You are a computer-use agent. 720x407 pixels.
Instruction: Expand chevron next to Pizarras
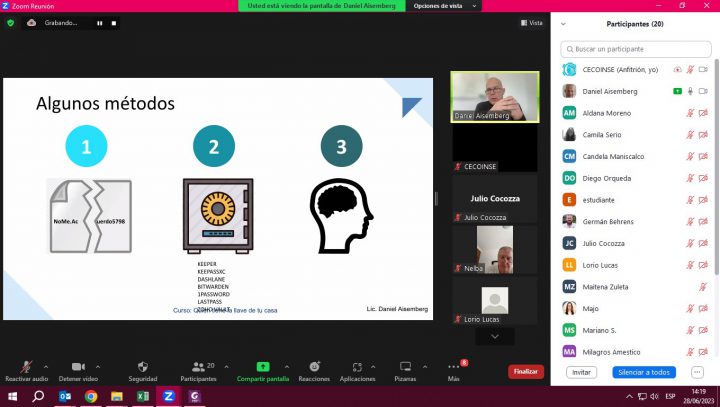point(425,367)
